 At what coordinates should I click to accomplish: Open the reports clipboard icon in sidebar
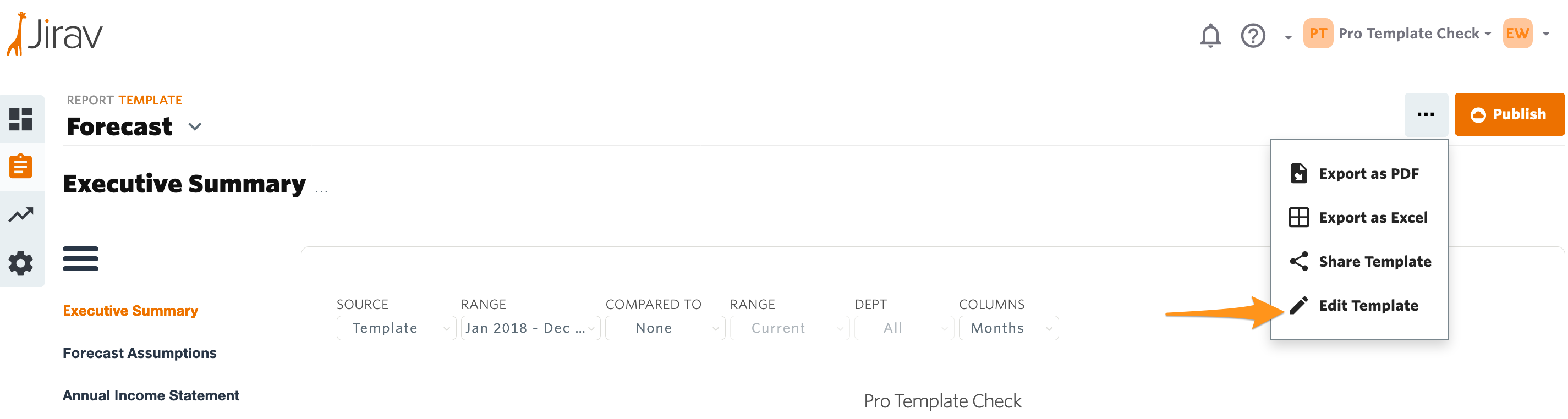coord(21,167)
